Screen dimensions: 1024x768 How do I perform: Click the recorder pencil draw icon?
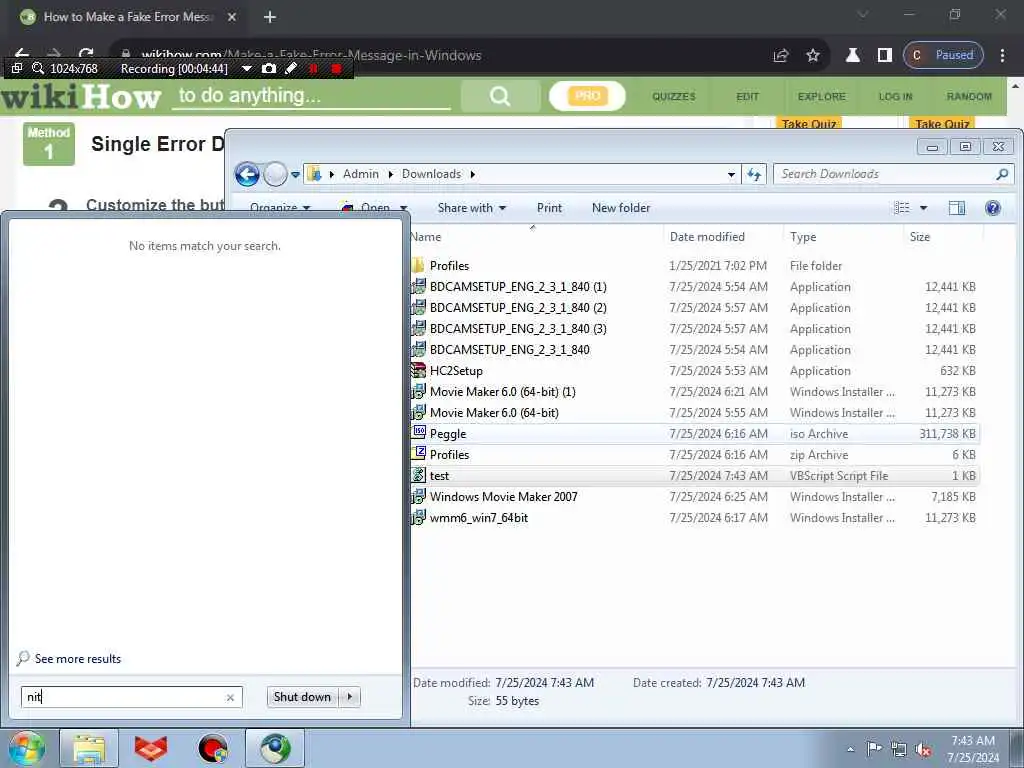point(291,68)
